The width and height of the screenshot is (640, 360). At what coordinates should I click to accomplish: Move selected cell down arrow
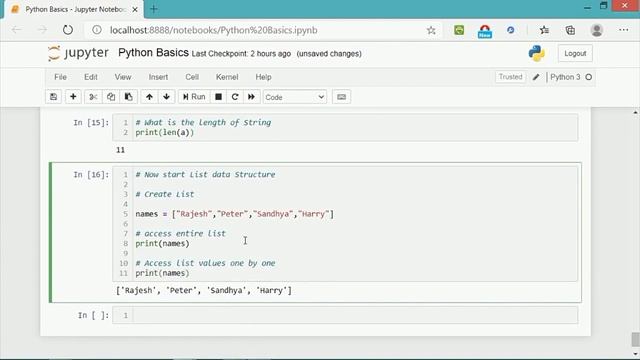pos(167,97)
